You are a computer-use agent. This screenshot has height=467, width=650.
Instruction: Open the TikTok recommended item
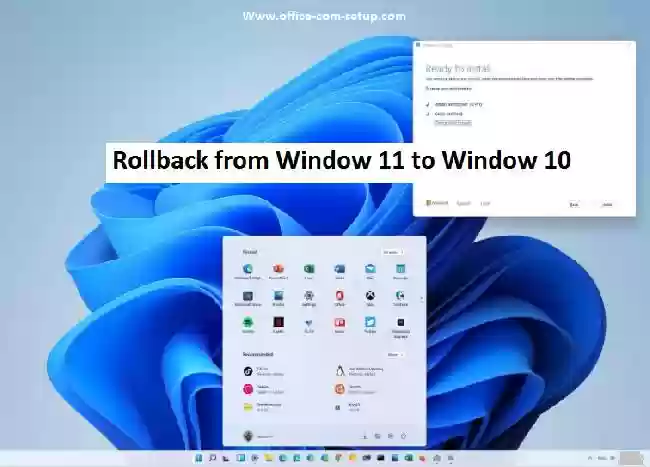pos(264,371)
